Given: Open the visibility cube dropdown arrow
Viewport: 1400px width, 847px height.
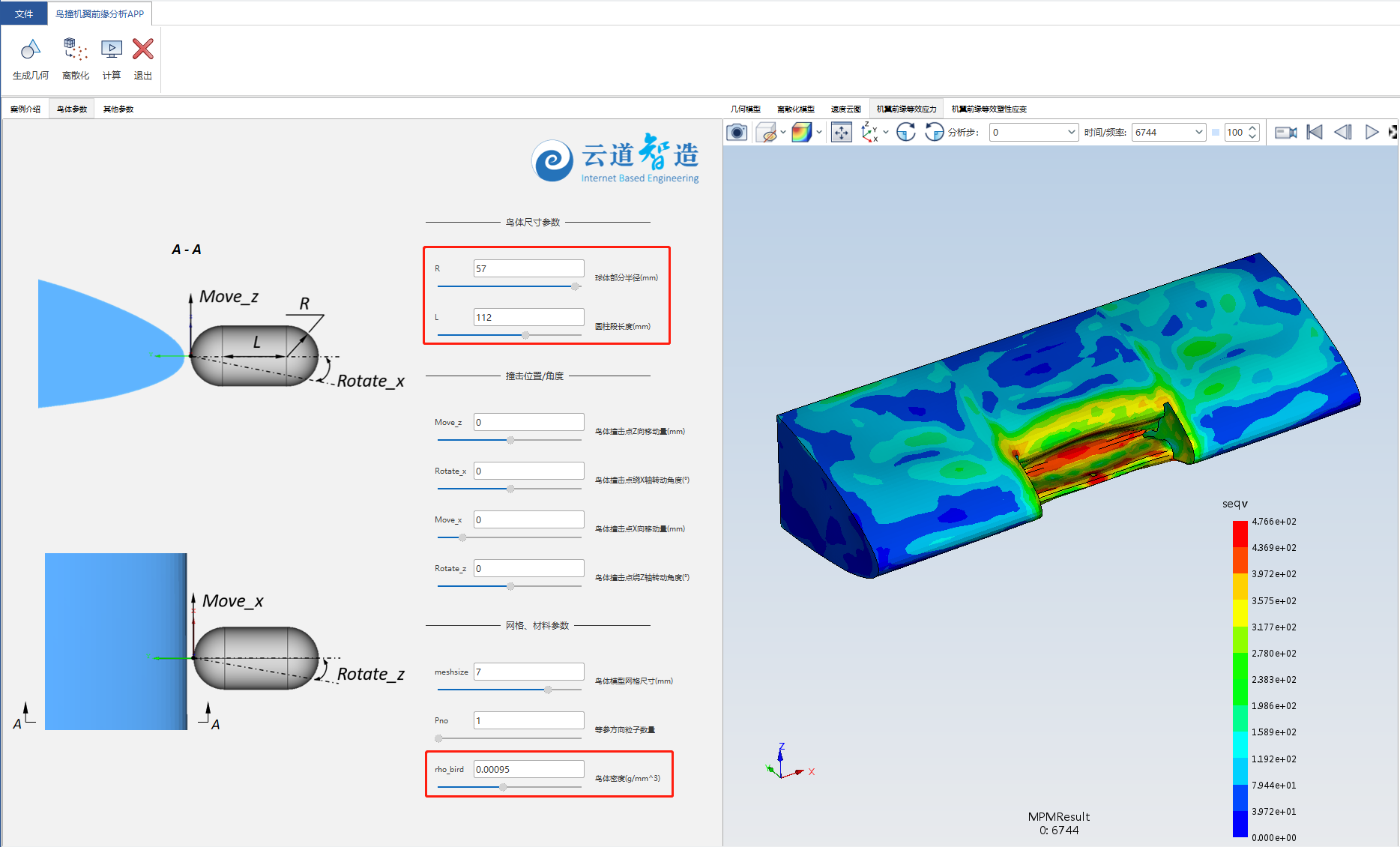Looking at the screenshot, I should click(x=783, y=133).
